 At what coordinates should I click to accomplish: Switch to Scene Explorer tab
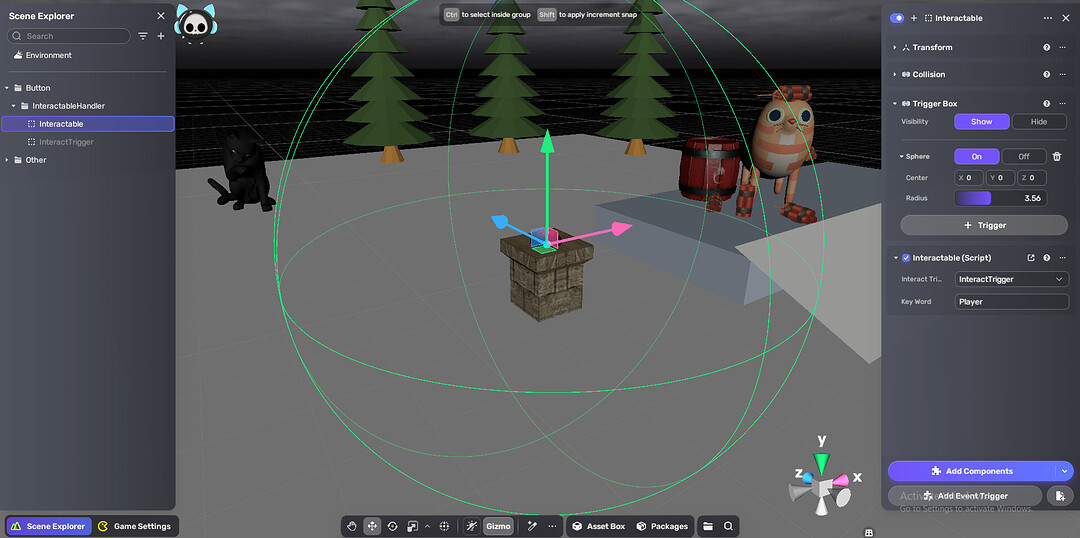pyautogui.click(x=48, y=526)
